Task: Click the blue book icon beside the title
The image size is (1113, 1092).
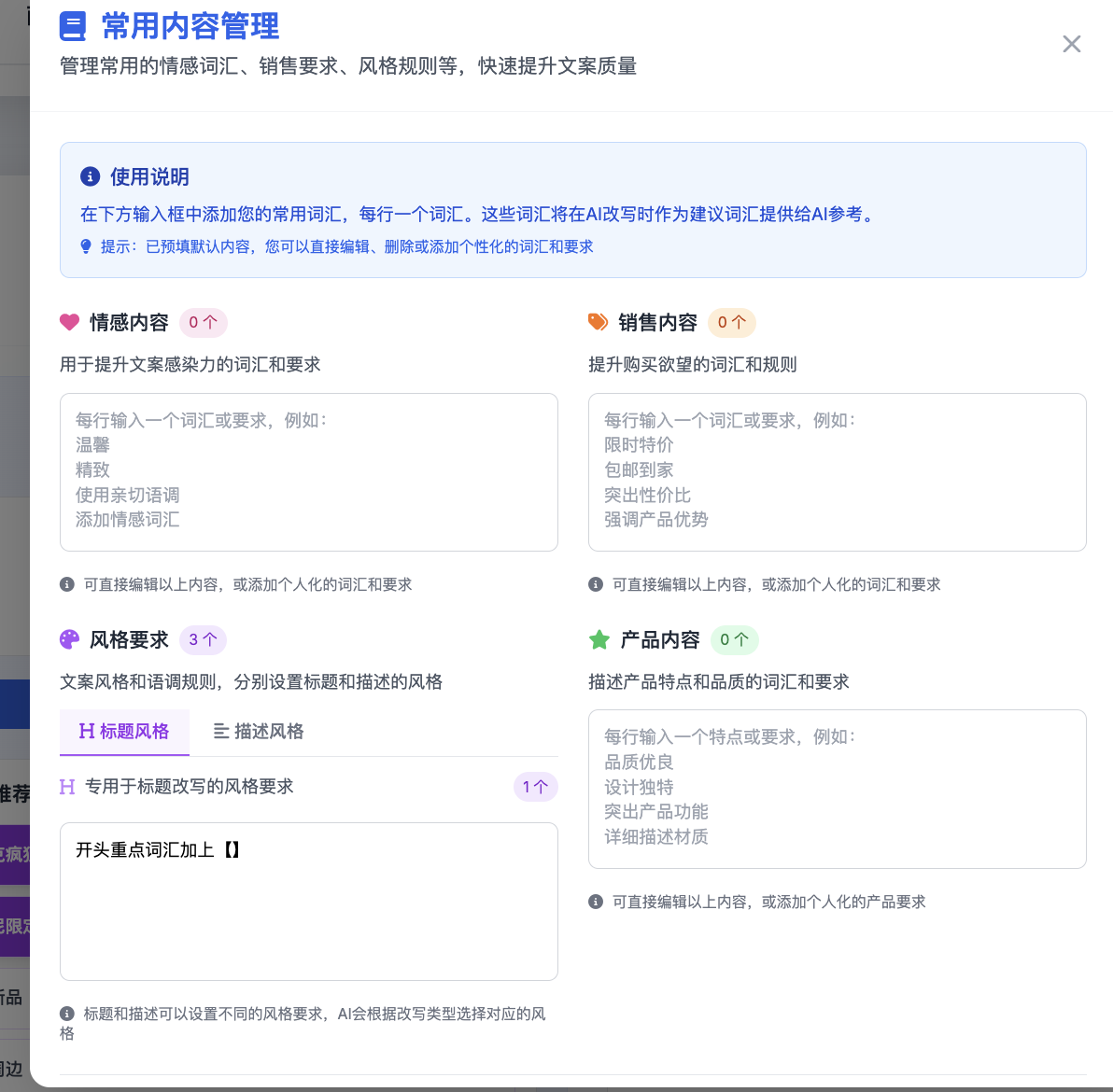Action: 73,26
